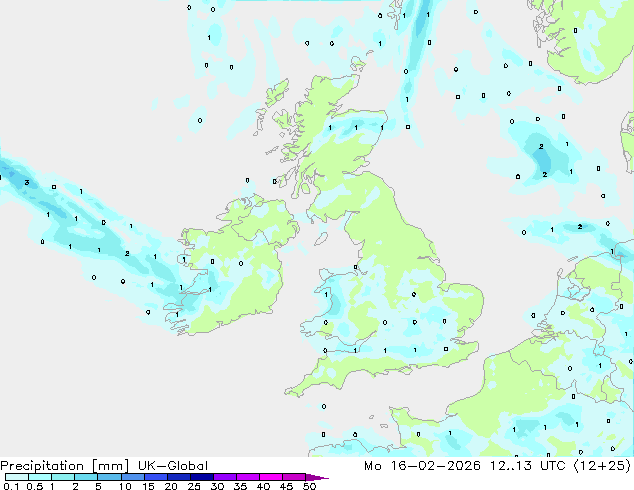Select the 15–20 mm legend color swatch
Image resolution: width=634 pixels, height=490 pixels.
(156, 477)
